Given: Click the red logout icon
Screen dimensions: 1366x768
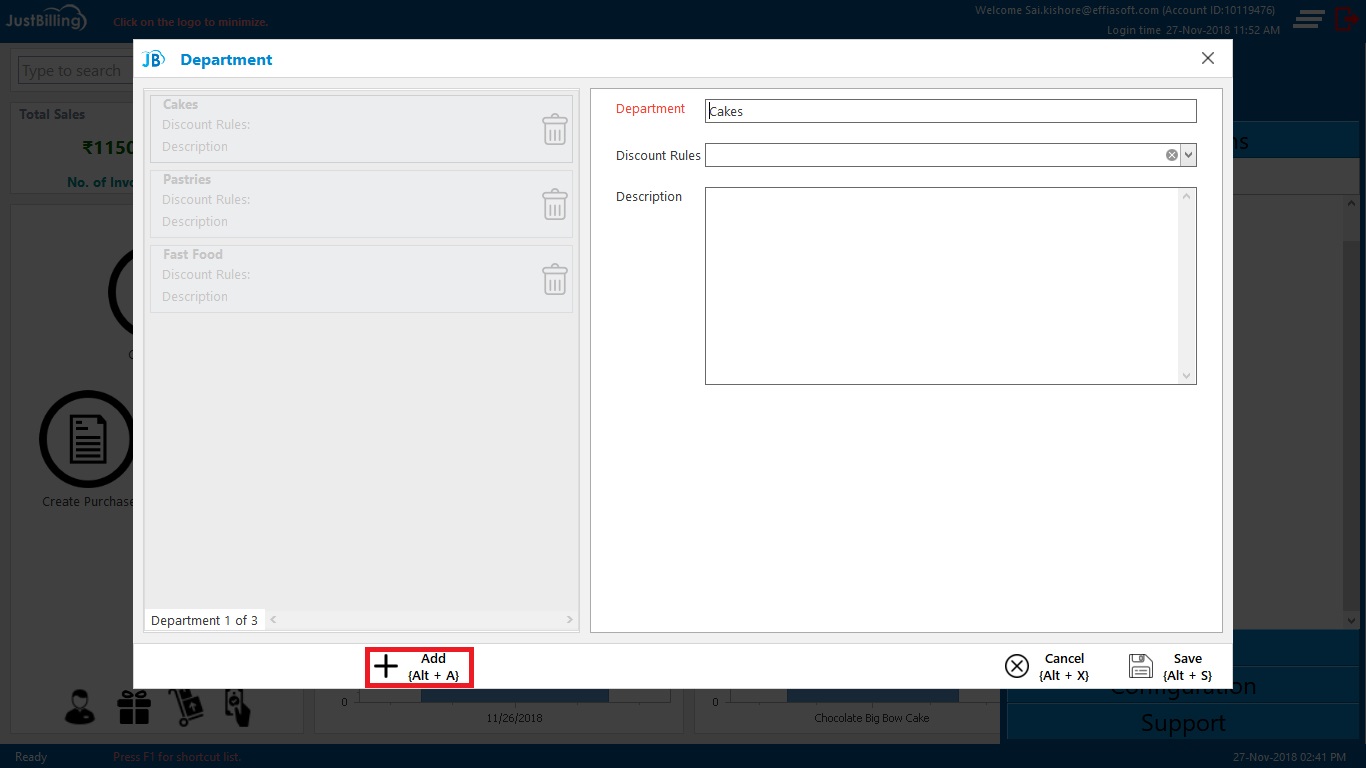Looking at the screenshot, I should click(x=1346, y=19).
